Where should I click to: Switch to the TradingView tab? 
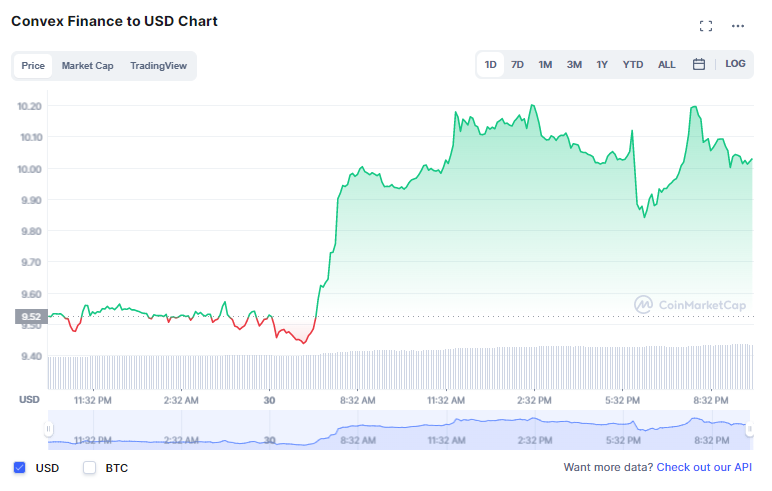click(159, 65)
